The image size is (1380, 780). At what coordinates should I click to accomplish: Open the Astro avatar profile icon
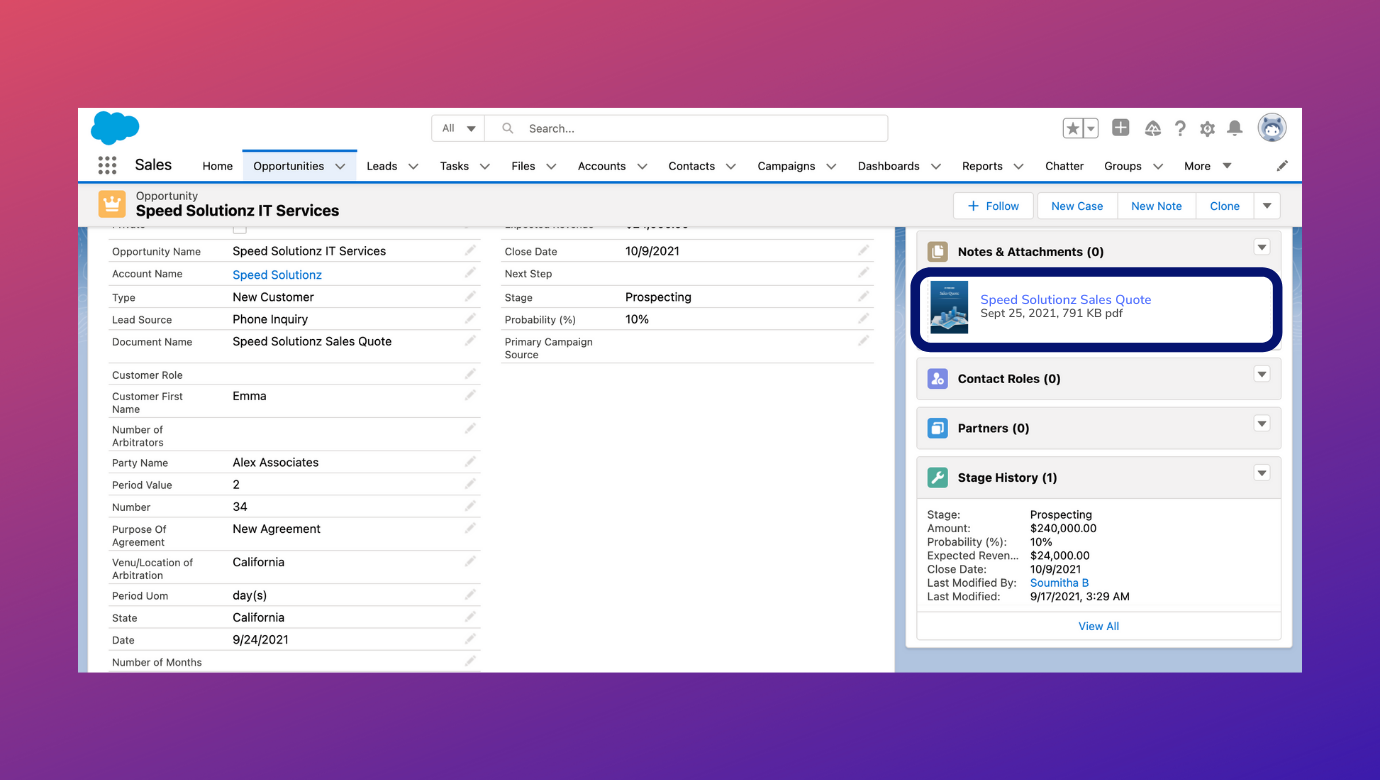1271,127
